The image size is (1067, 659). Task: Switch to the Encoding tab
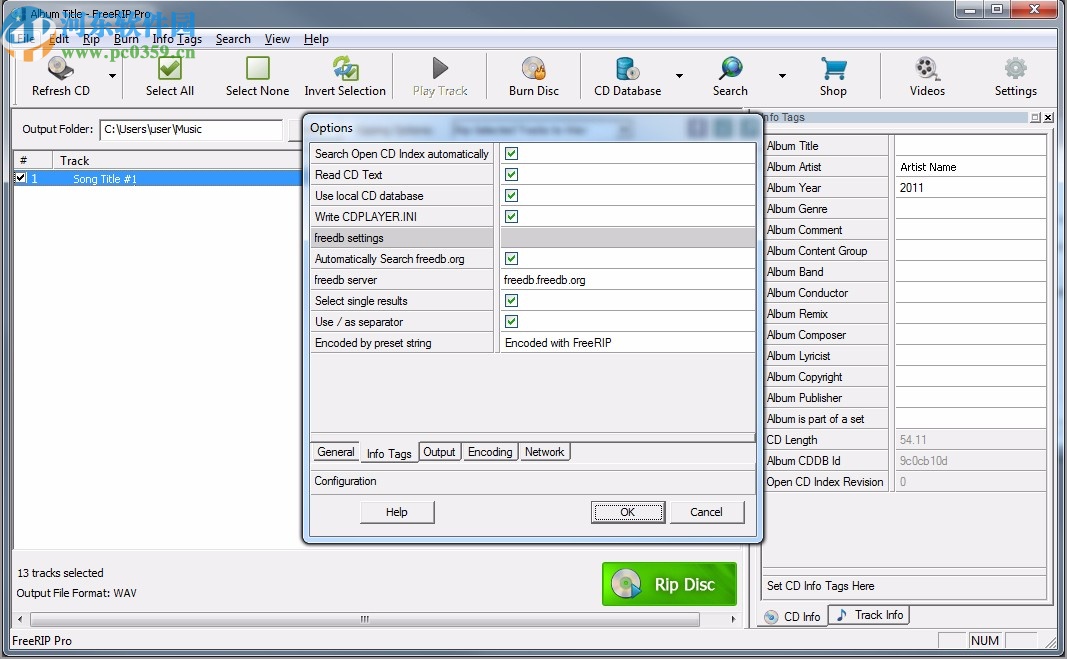point(490,452)
